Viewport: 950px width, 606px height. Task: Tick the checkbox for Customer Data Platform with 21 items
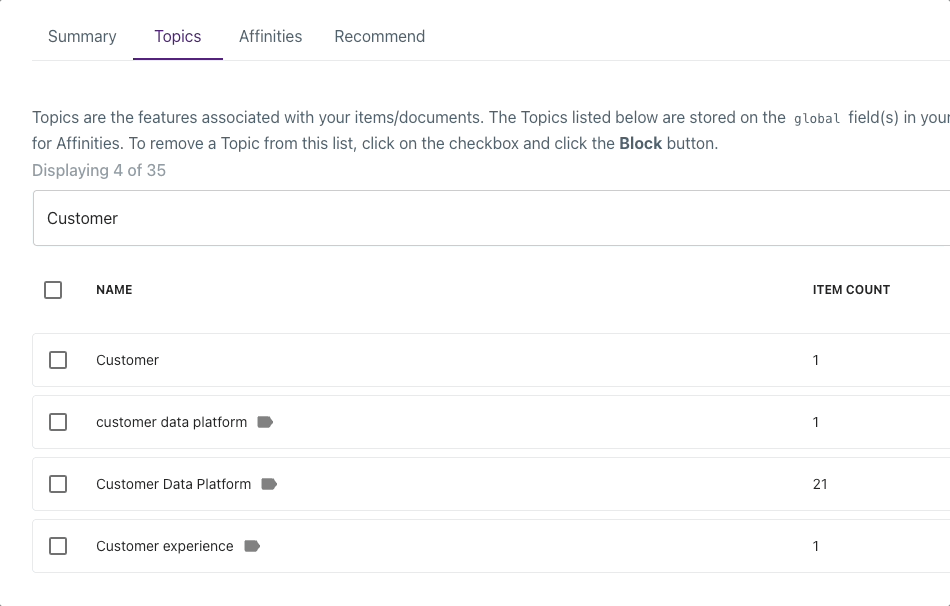click(x=58, y=484)
